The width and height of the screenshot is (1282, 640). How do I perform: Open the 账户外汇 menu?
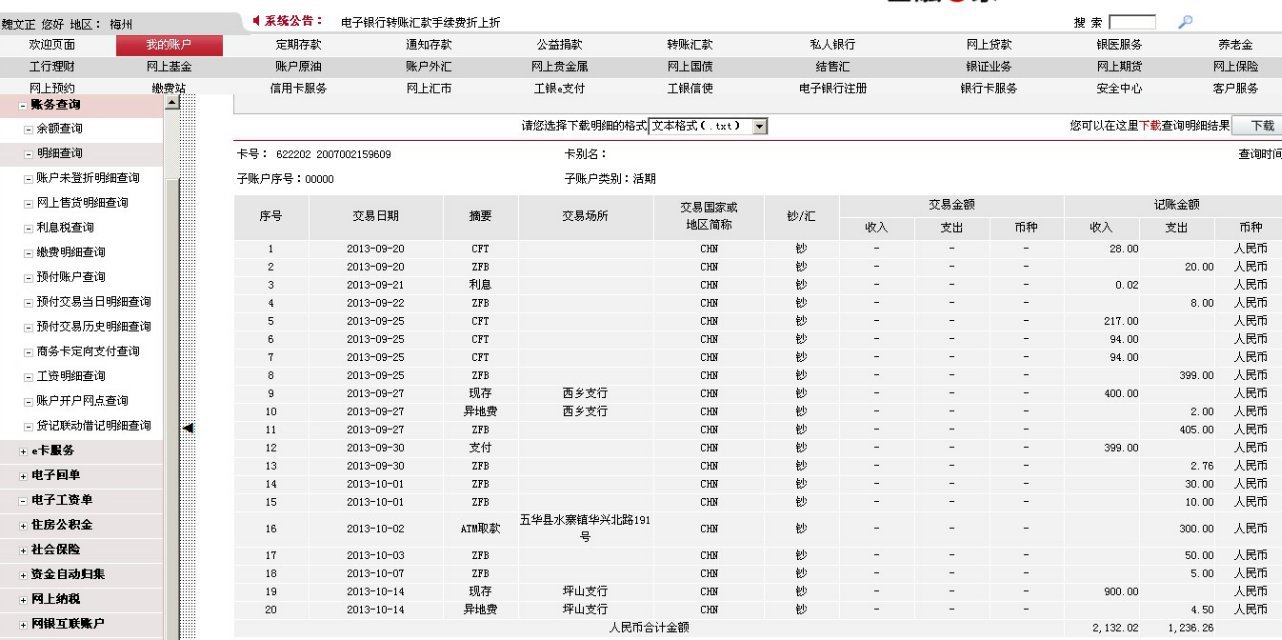pyautogui.click(x=428, y=67)
